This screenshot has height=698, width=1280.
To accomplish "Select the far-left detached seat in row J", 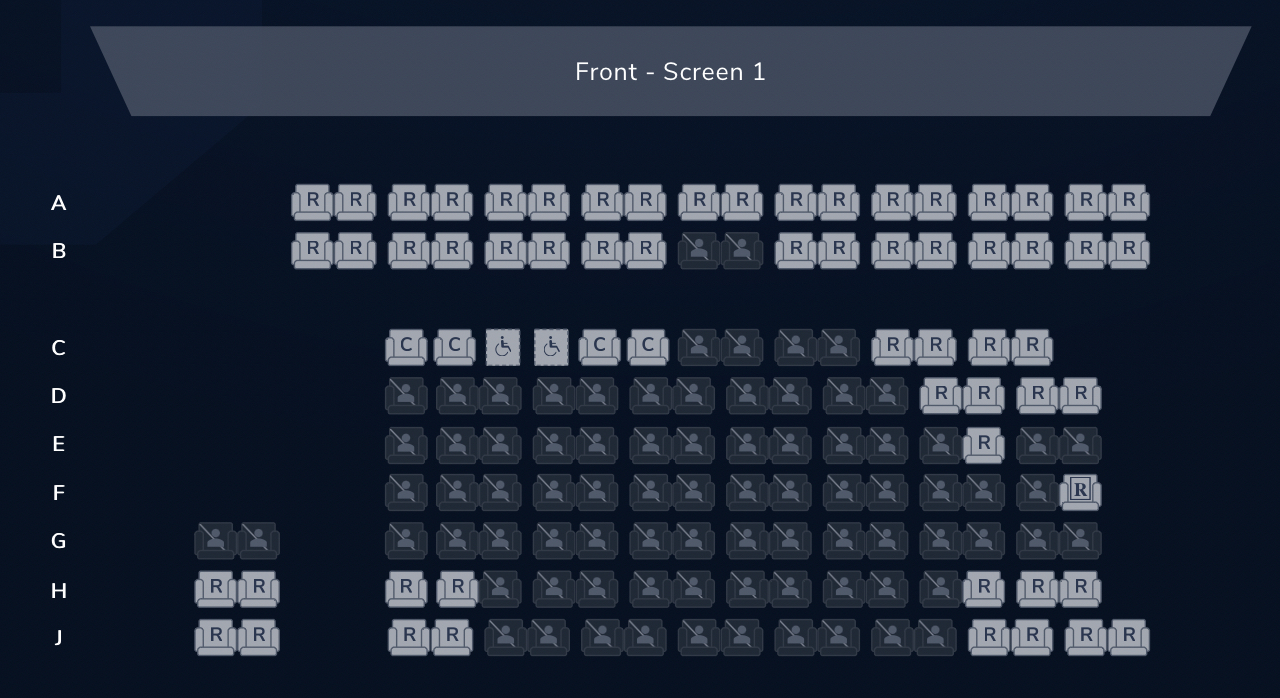I will pyautogui.click(x=215, y=637).
